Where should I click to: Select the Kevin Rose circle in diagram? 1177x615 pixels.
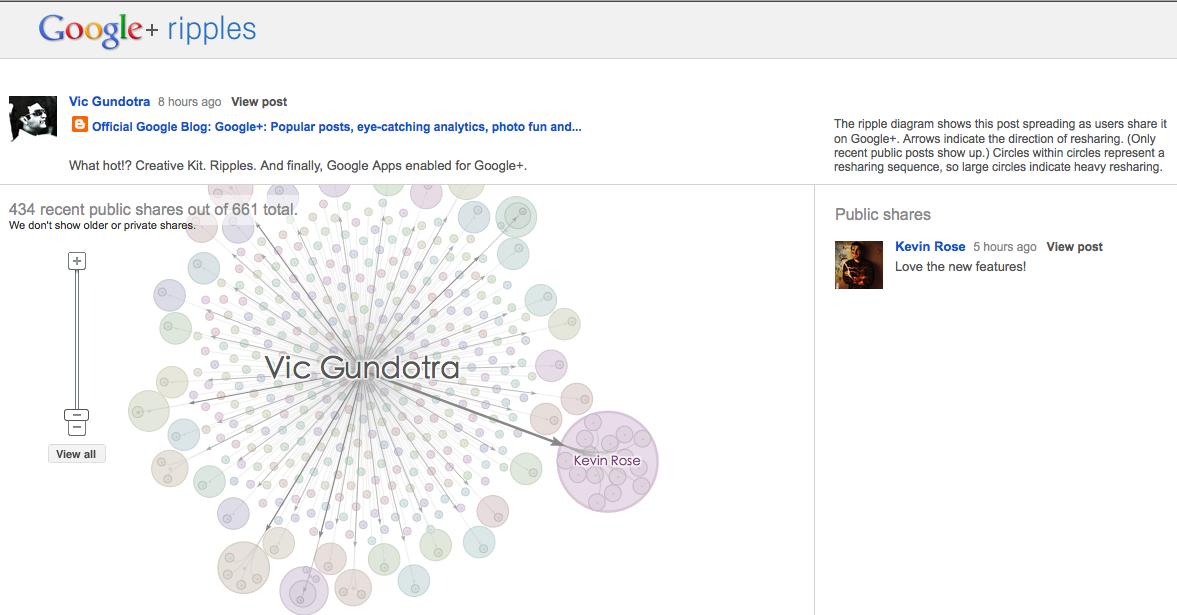click(607, 461)
